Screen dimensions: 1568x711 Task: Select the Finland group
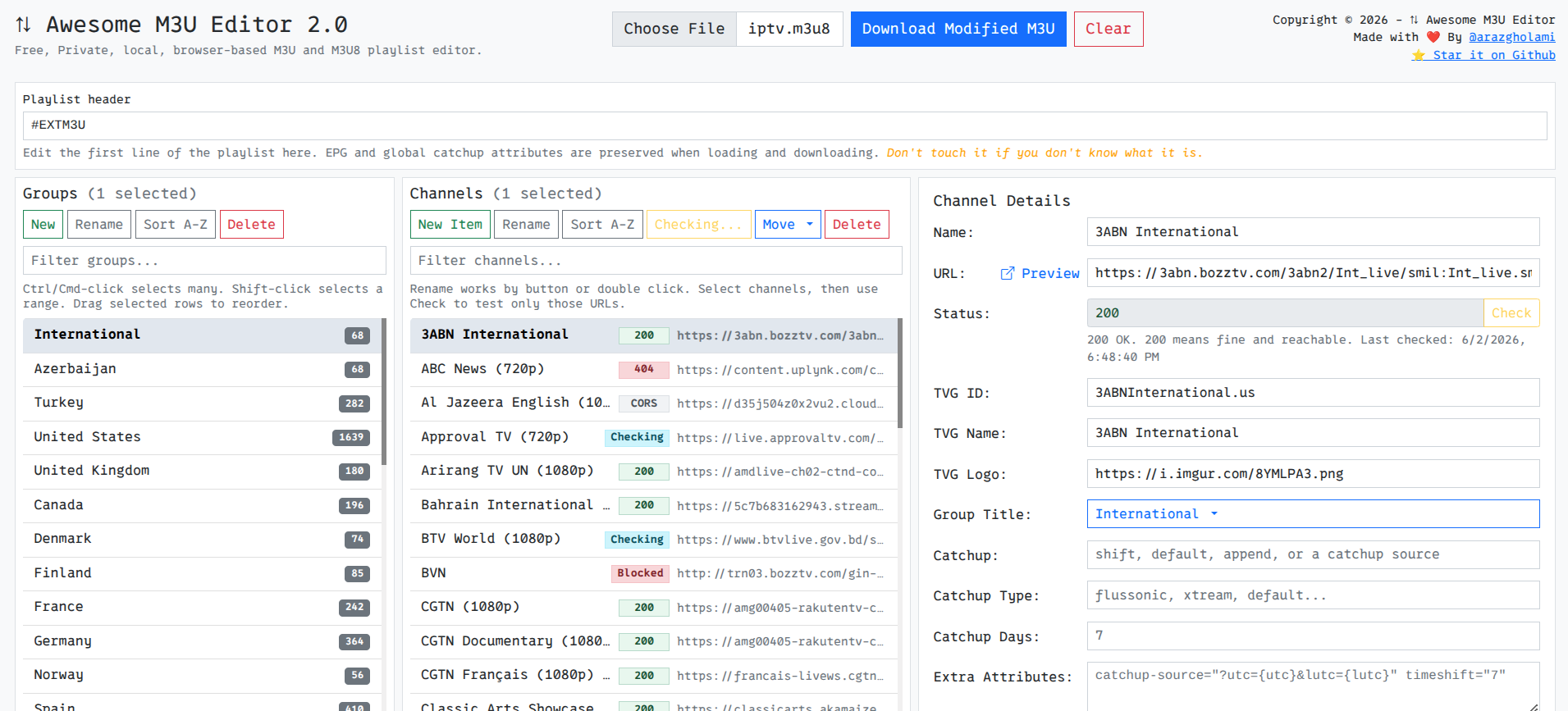202,573
